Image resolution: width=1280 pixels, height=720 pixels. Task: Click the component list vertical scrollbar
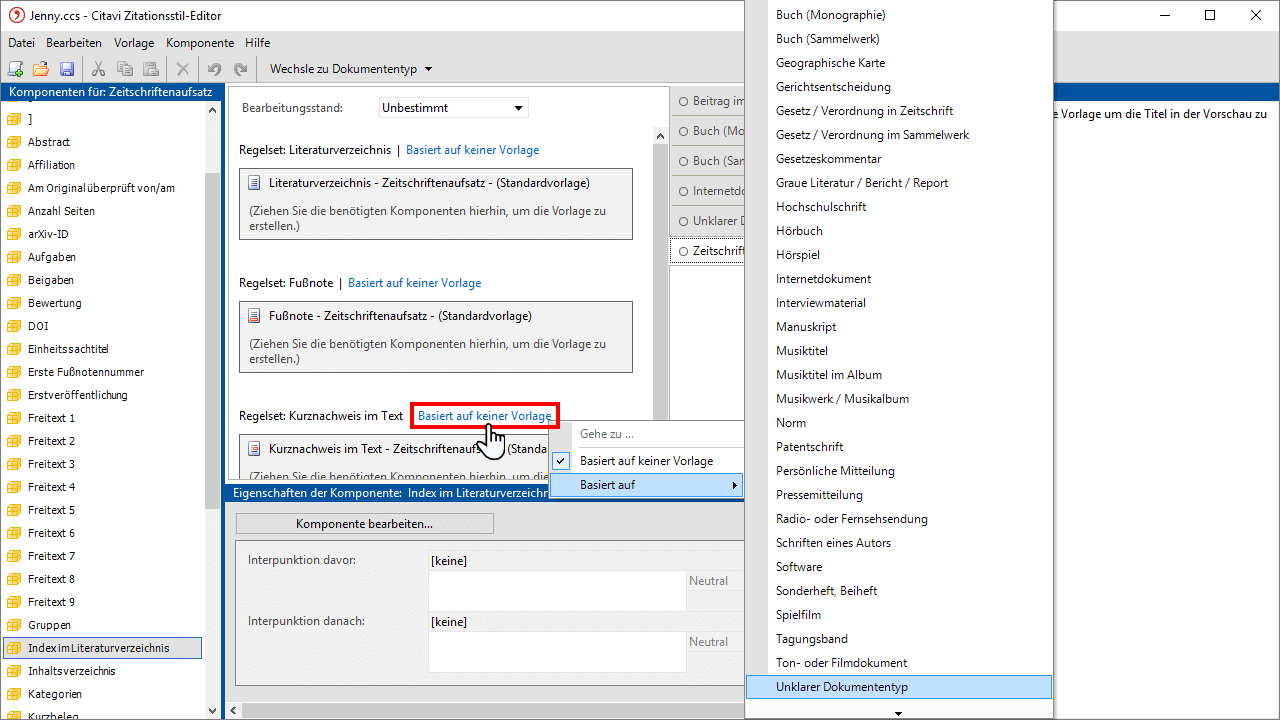(x=212, y=400)
